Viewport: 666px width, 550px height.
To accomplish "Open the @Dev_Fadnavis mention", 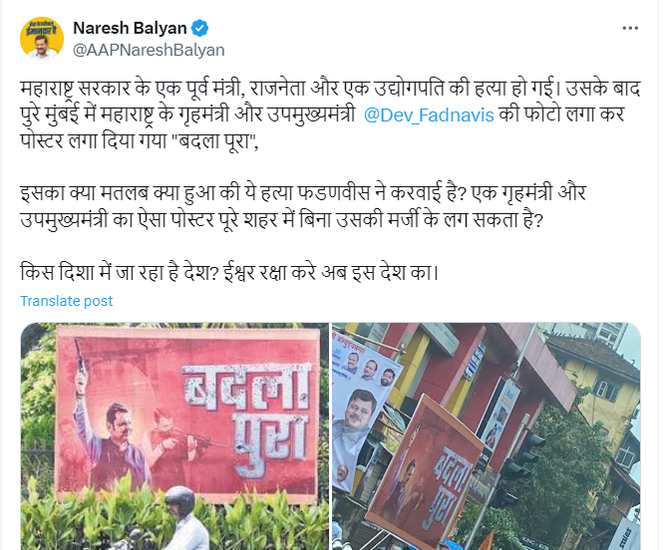I will (x=429, y=115).
